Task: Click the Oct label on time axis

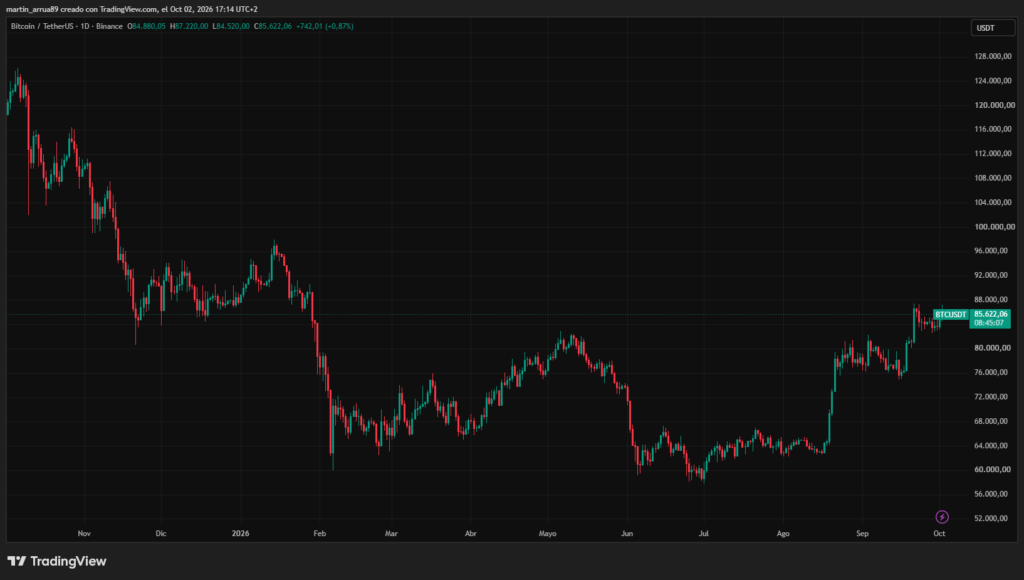Action: [939, 534]
